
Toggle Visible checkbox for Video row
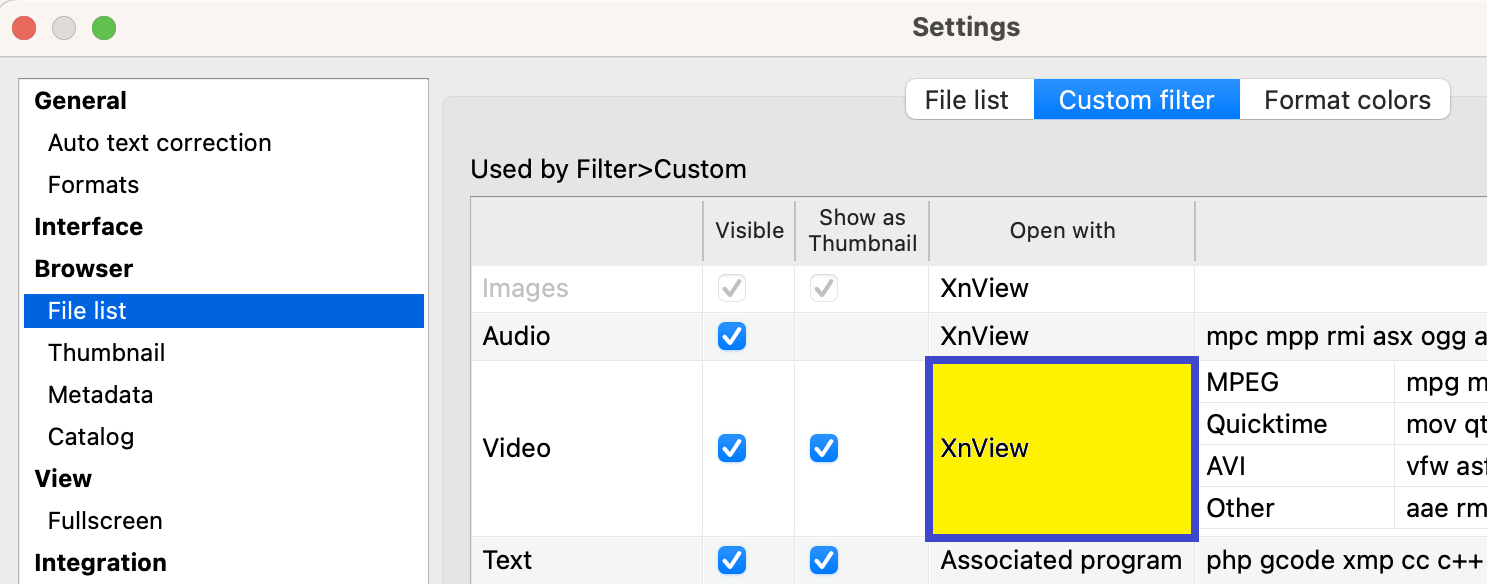732,449
